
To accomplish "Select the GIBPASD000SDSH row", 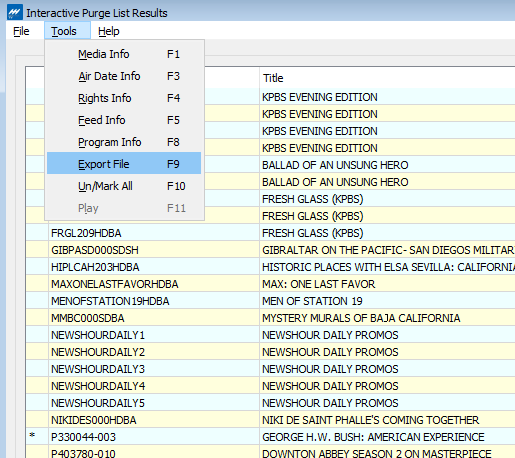I will (271, 250).
